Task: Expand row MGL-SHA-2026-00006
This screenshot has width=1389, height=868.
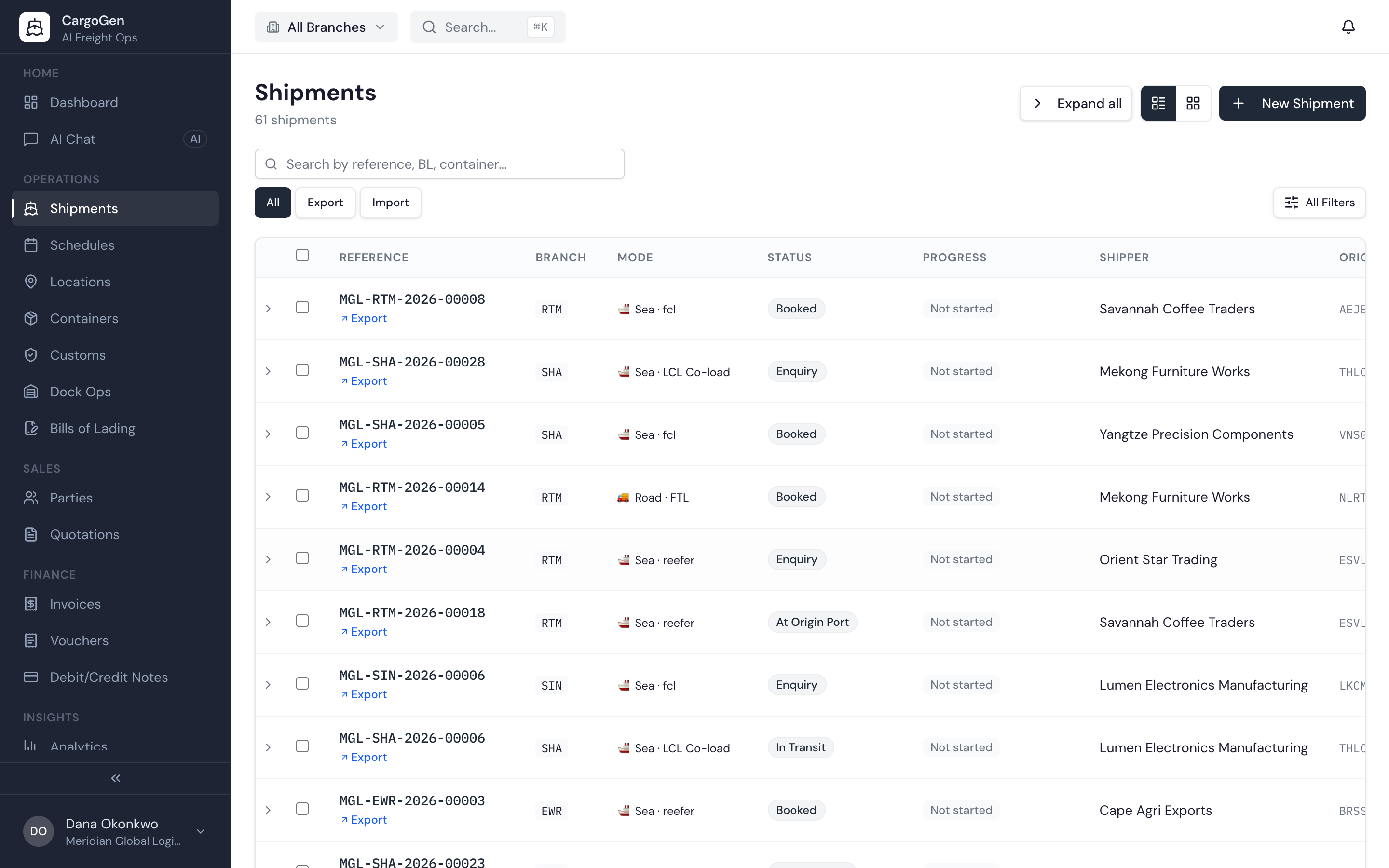Action: click(x=268, y=747)
